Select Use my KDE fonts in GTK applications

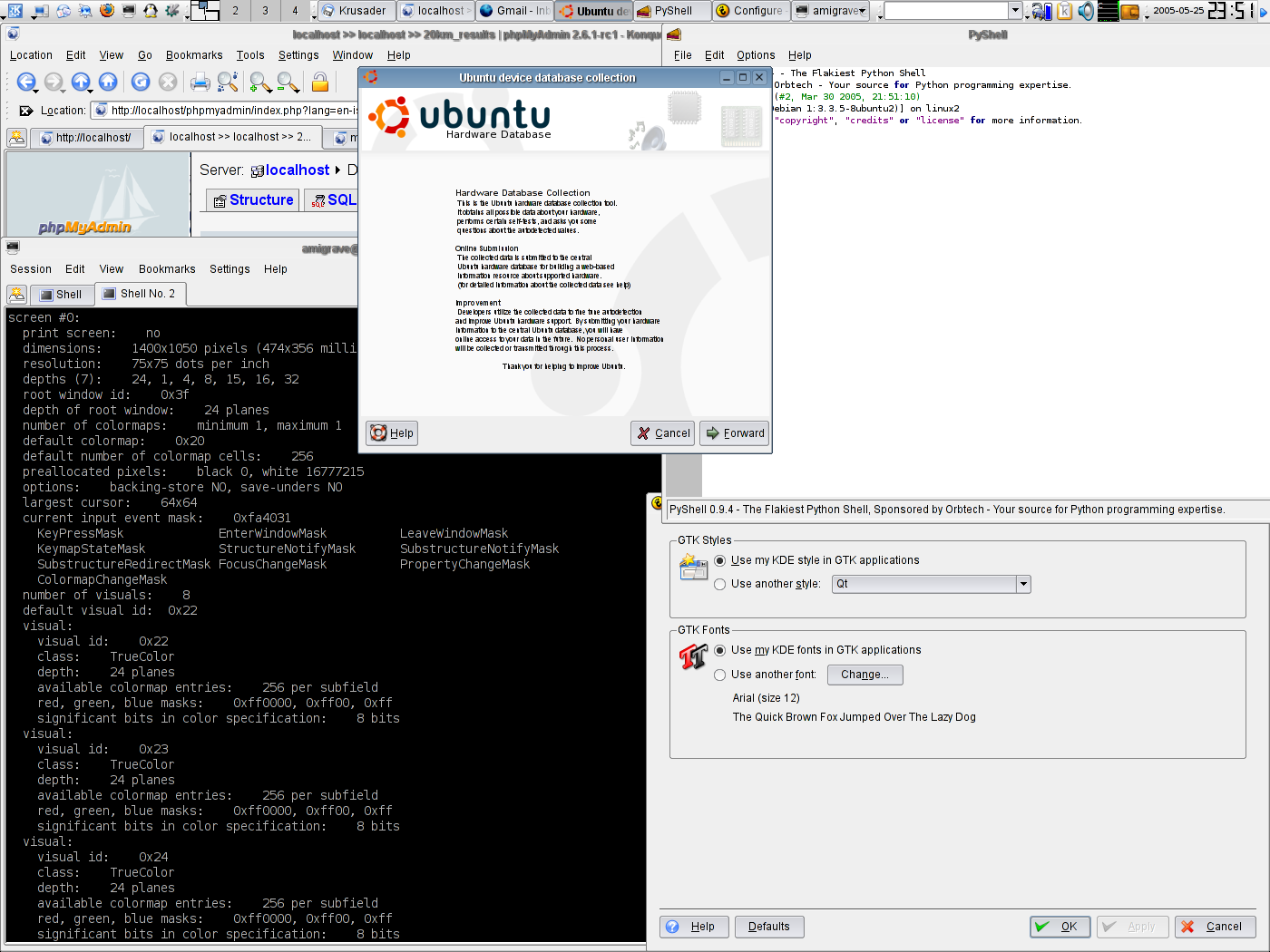pos(817,650)
